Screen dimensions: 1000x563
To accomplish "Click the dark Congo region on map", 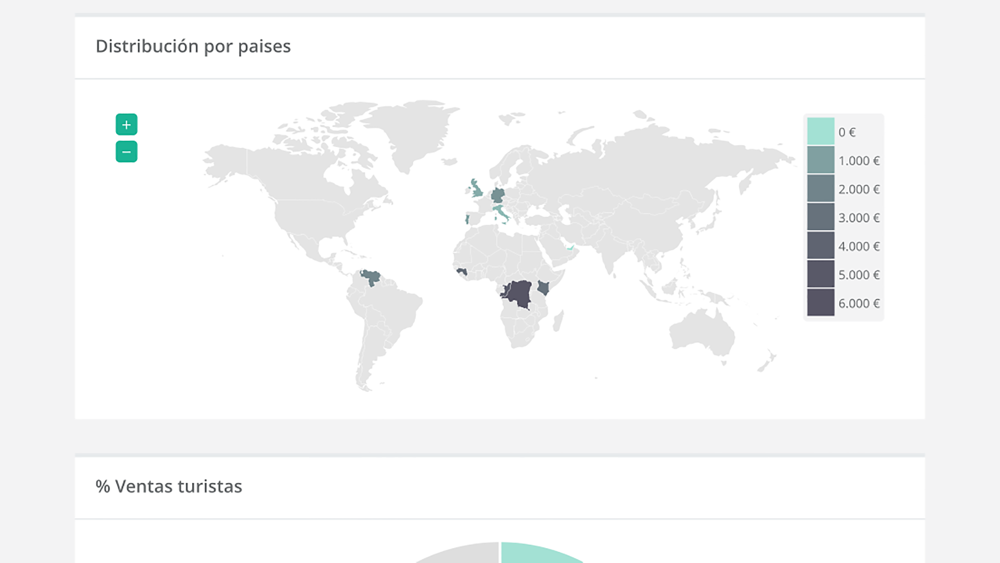I will [518, 295].
